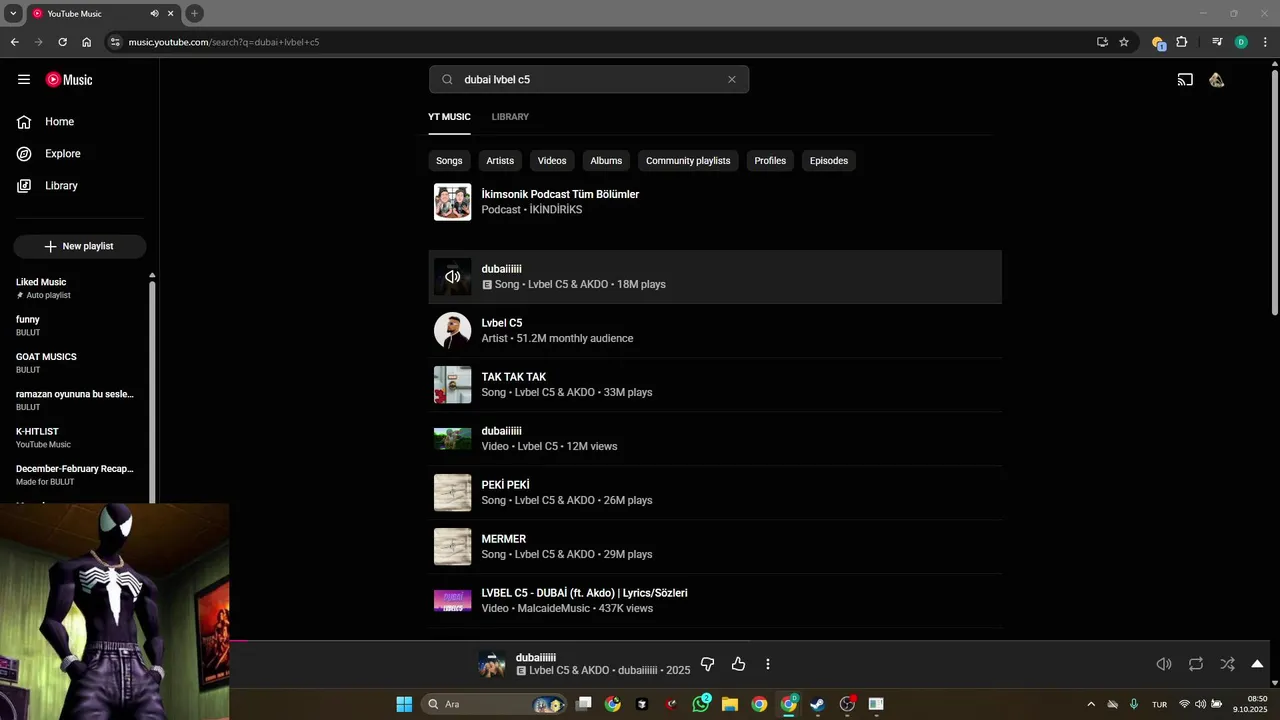Filter results by Episodes
This screenshot has height=720, width=1280.
click(x=829, y=161)
